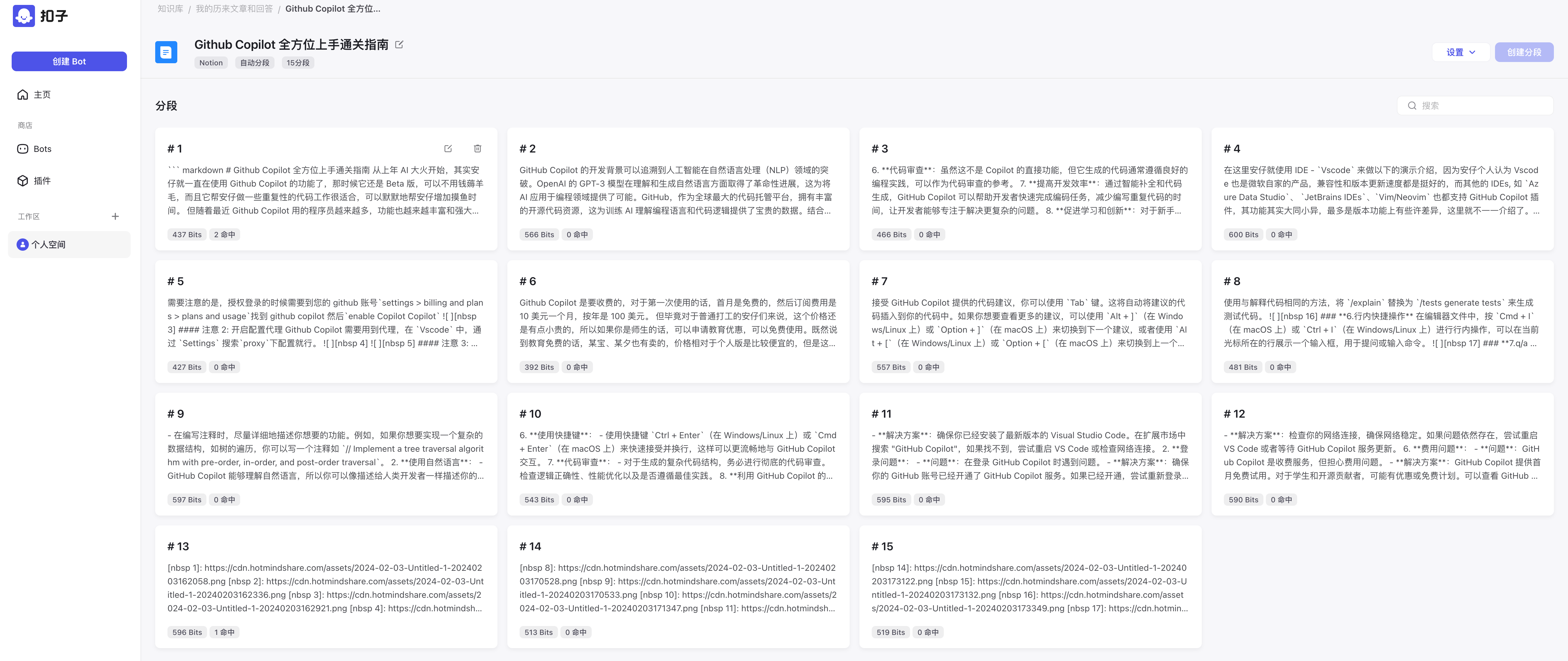The height and width of the screenshot is (661, 1568).
Task: Select the 工作区 sidebar label
Action: (29, 216)
